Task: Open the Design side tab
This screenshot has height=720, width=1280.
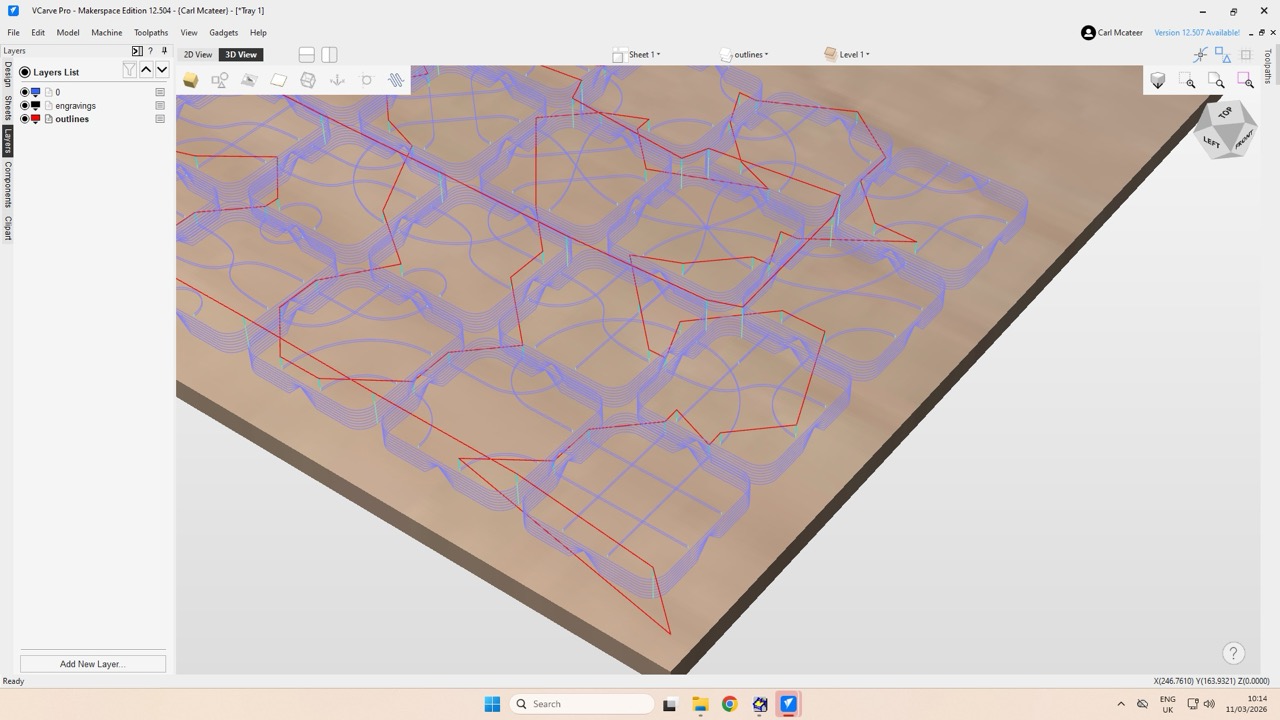Action: coord(8,74)
